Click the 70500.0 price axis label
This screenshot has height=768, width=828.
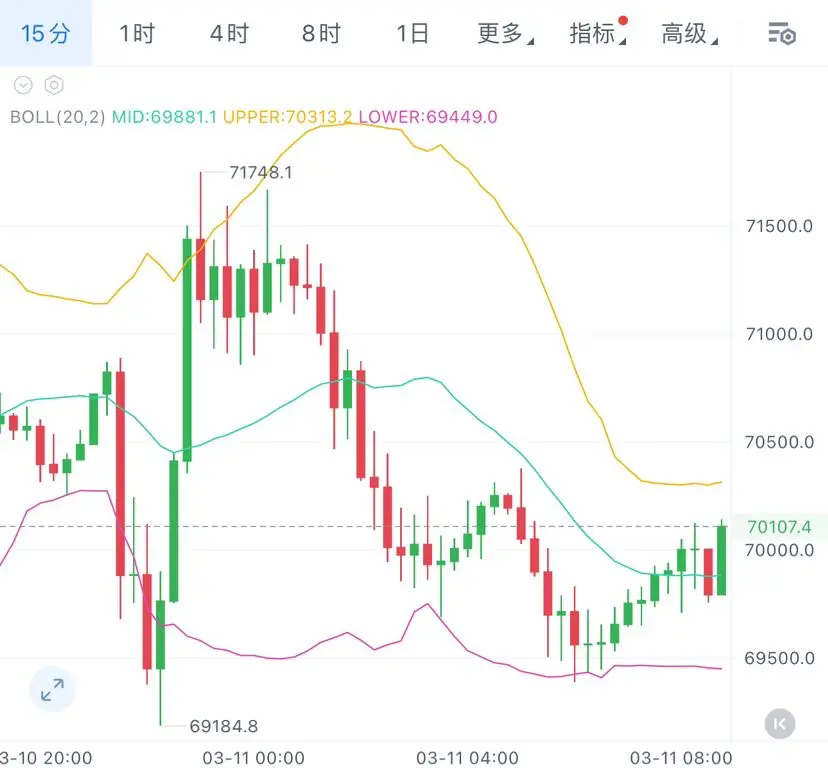click(x=779, y=442)
